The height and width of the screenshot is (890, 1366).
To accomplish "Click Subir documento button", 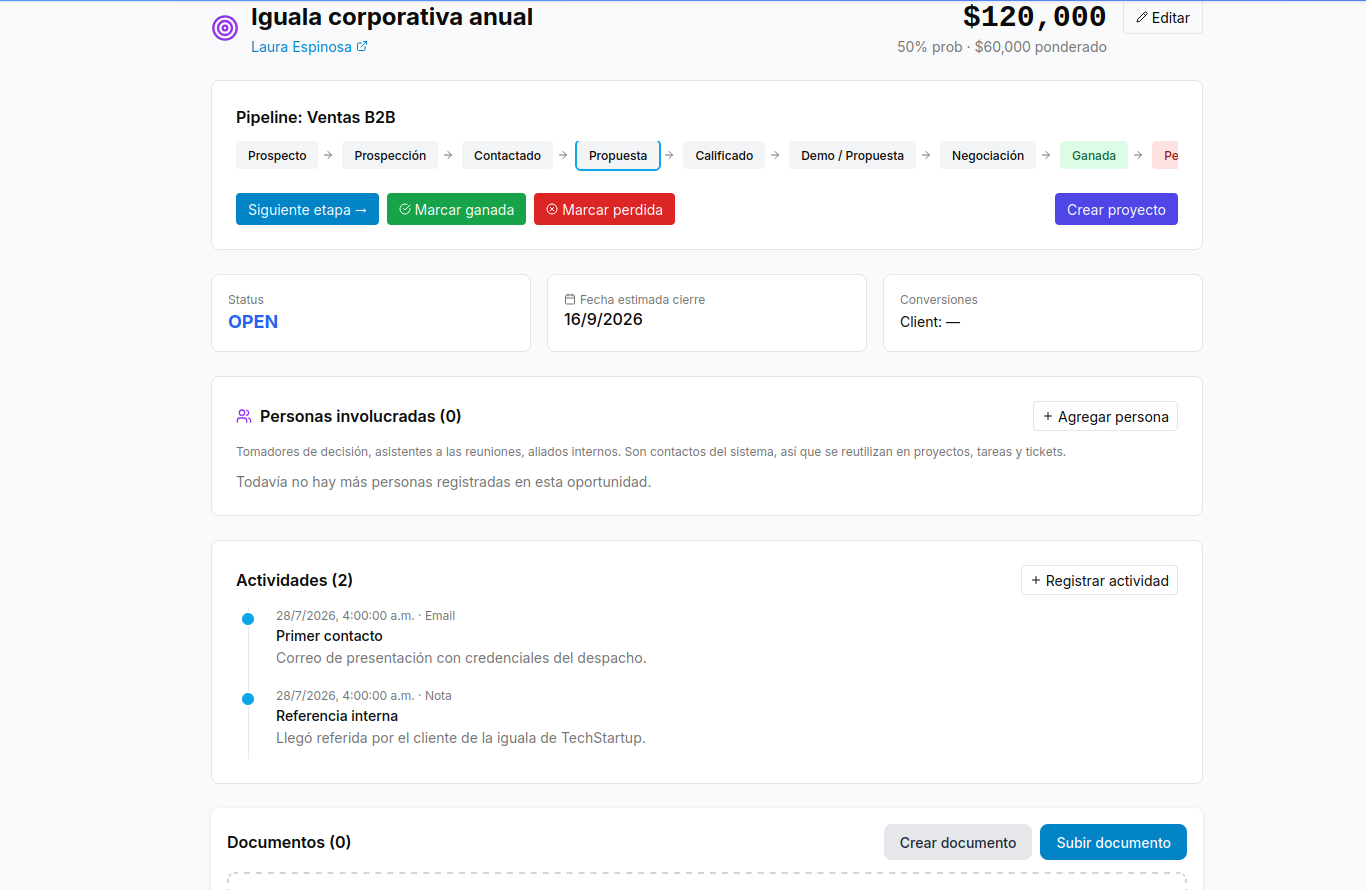I will pos(1113,842).
